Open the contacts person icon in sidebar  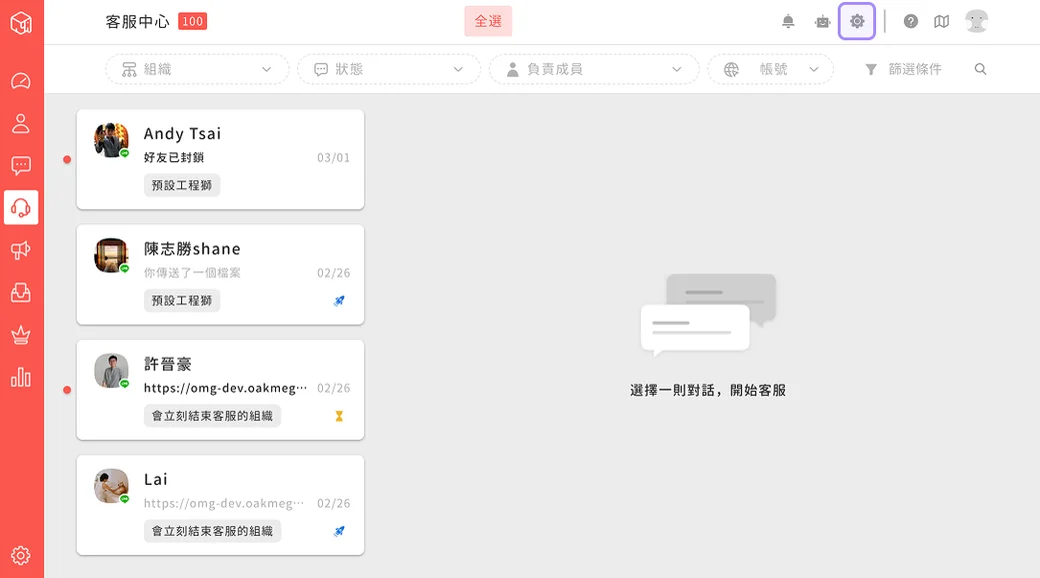[21, 123]
